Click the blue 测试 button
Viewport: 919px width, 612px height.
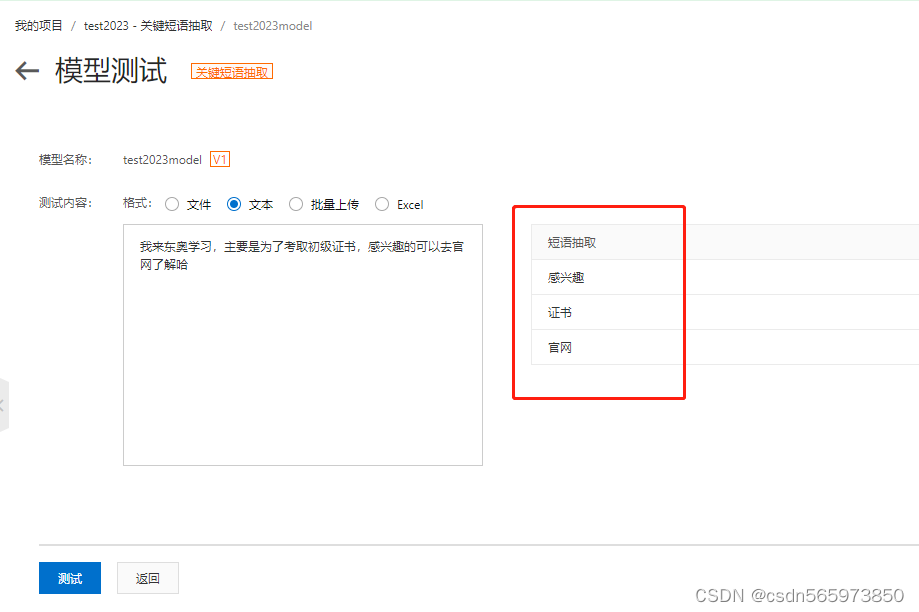[x=69, y=578]
